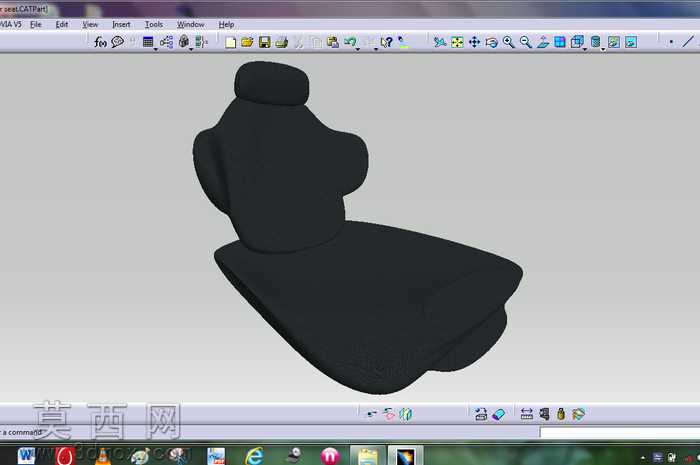Click the pink curve icon in bottom toolbar
Viewport: 700px width, 465px height.
389,414
